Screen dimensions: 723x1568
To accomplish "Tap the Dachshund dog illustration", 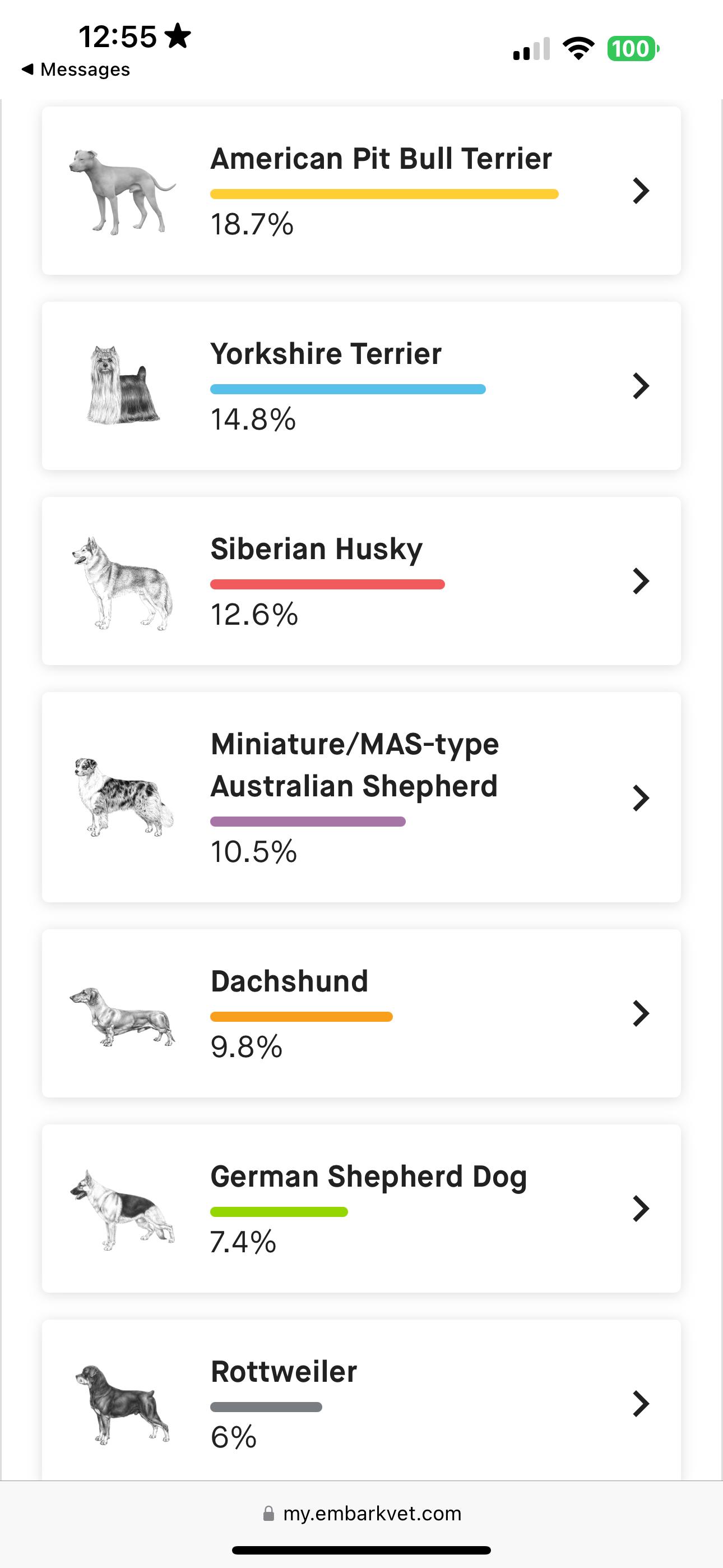I will coord(122,1015).
